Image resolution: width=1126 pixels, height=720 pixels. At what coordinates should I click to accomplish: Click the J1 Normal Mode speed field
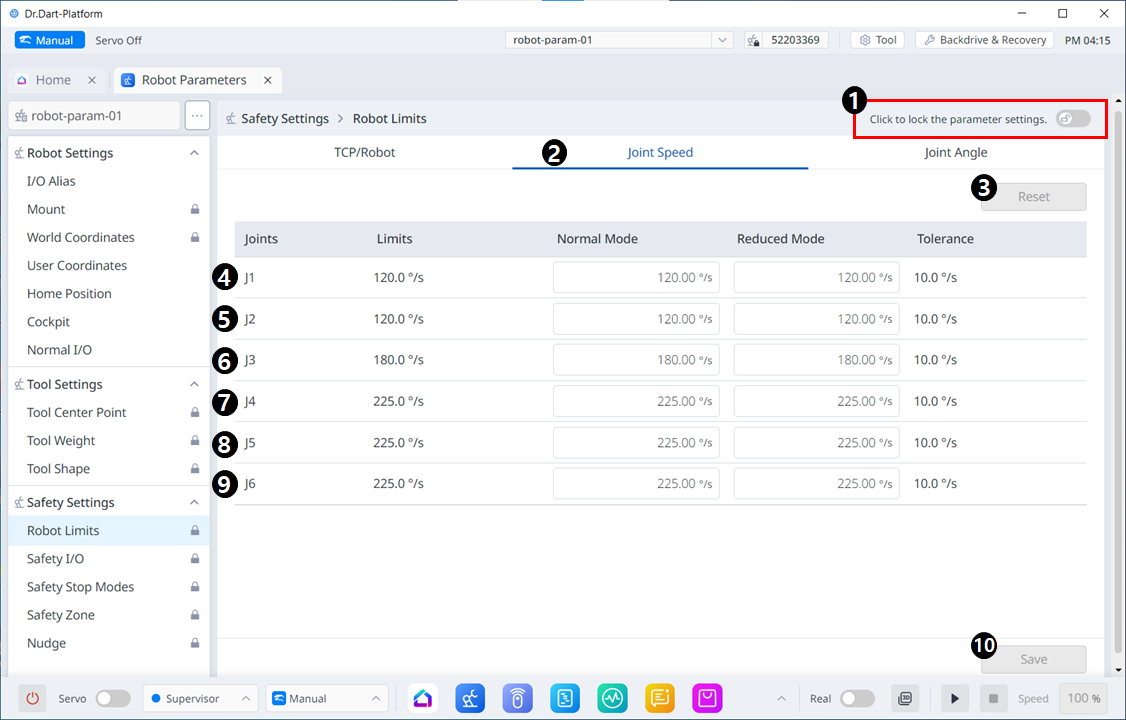[x=636, y=278]
